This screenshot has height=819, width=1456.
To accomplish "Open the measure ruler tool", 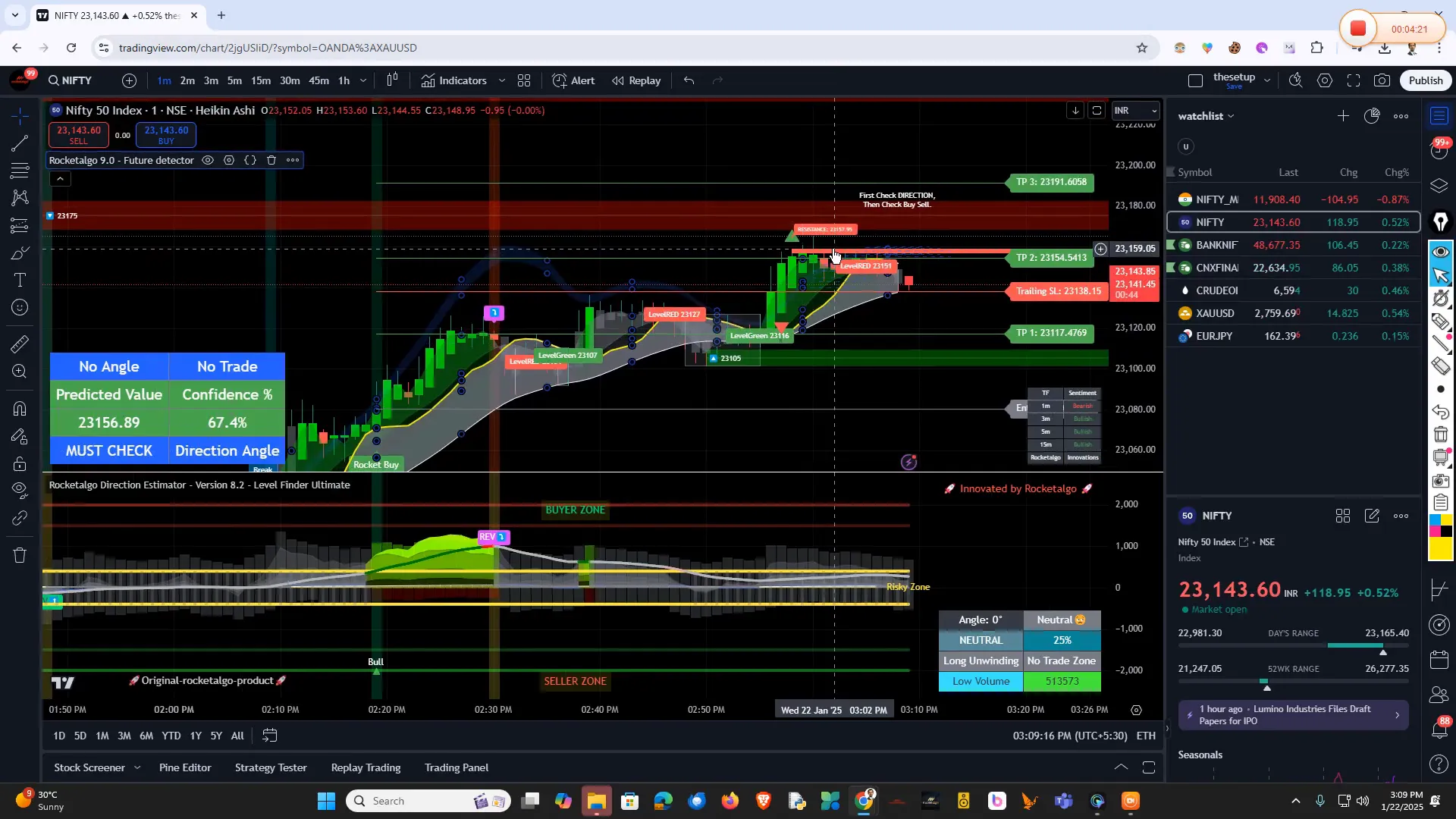I will (20, 344).
